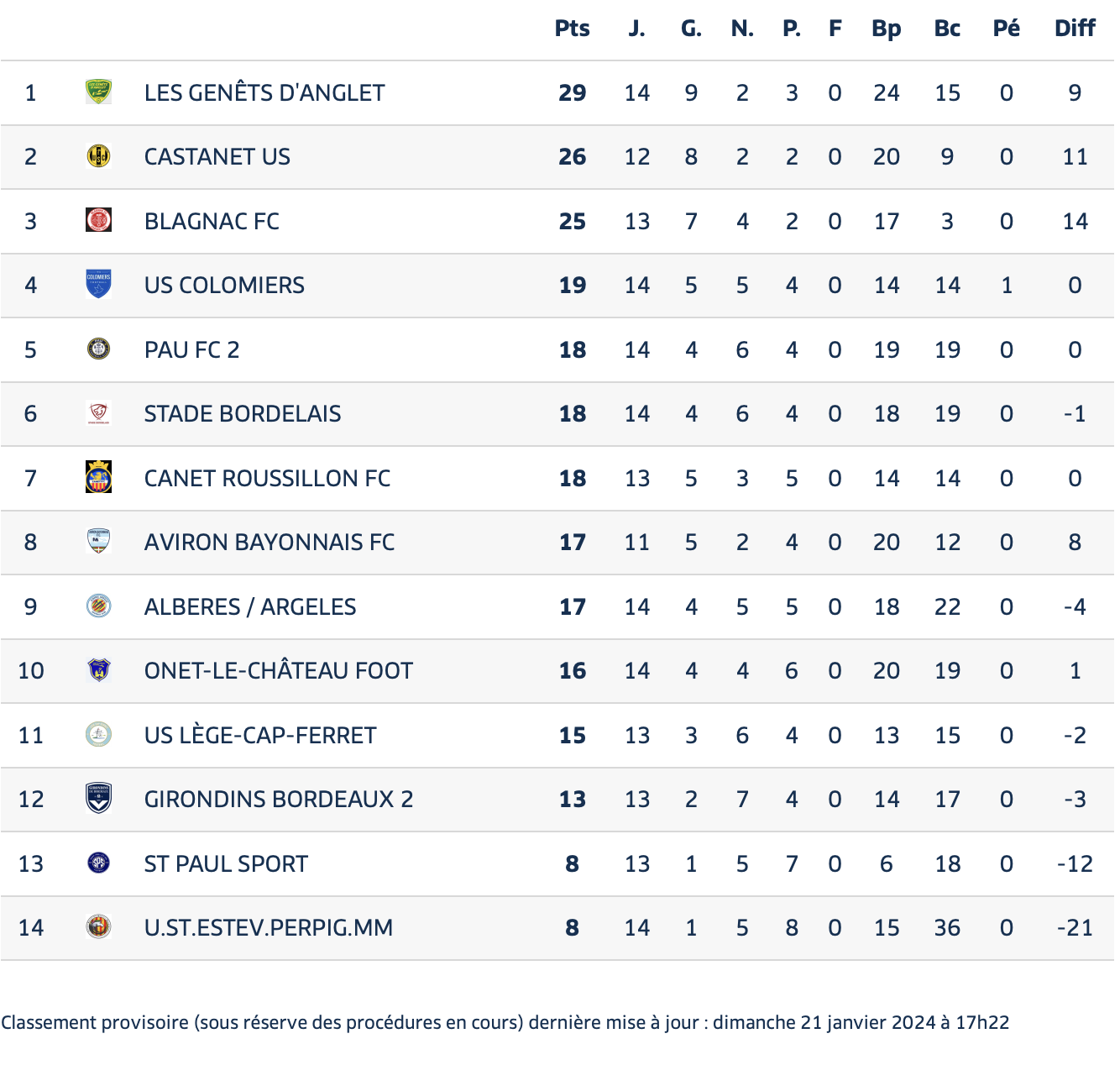
Task: Click the U.ST.ESTEV.PERPIG.MM club badge
Action: pos(98,927)
